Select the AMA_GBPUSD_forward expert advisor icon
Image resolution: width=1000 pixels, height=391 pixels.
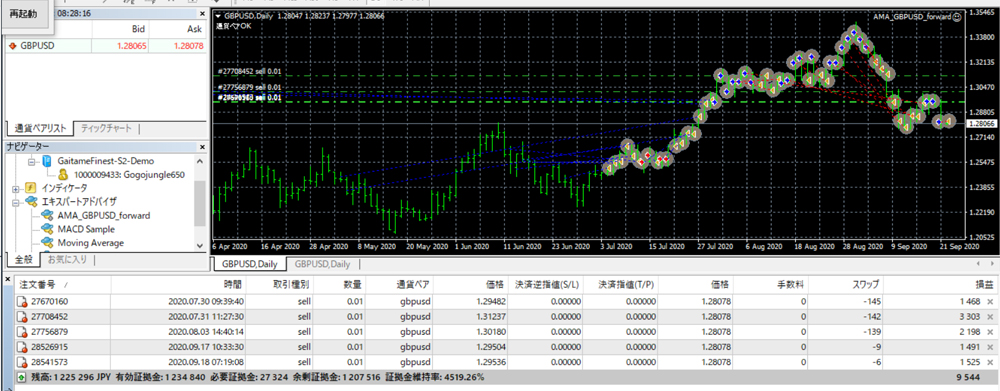pos(47,215)
